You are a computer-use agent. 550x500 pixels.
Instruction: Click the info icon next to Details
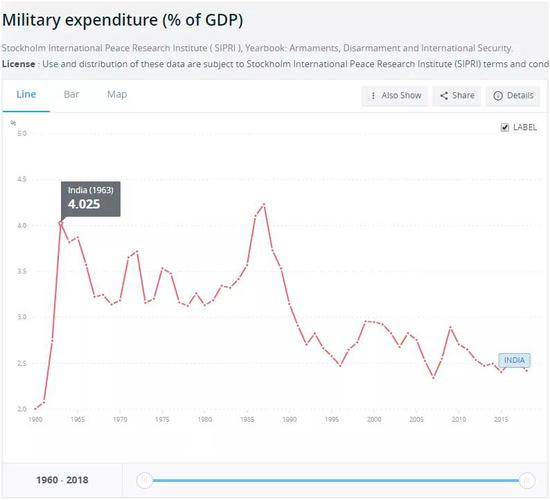click(x=498, y=96)
